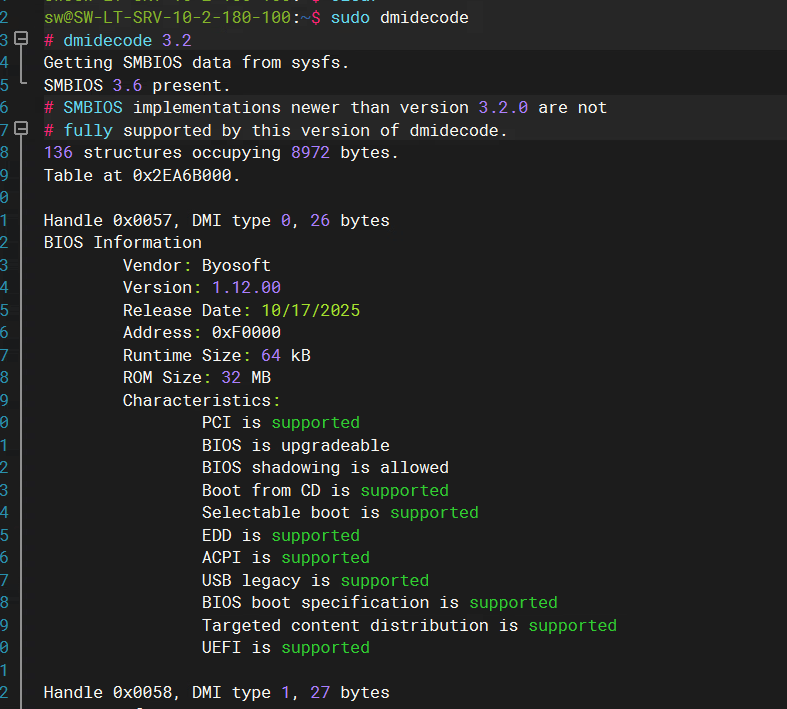Click 'Targeted content distribution' text
787x709 pixels.
click(345, 625)
